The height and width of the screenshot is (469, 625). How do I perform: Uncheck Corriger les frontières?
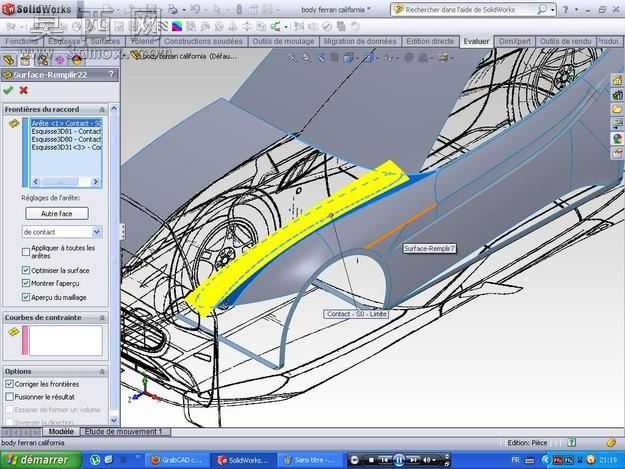(x=9, y=384)
